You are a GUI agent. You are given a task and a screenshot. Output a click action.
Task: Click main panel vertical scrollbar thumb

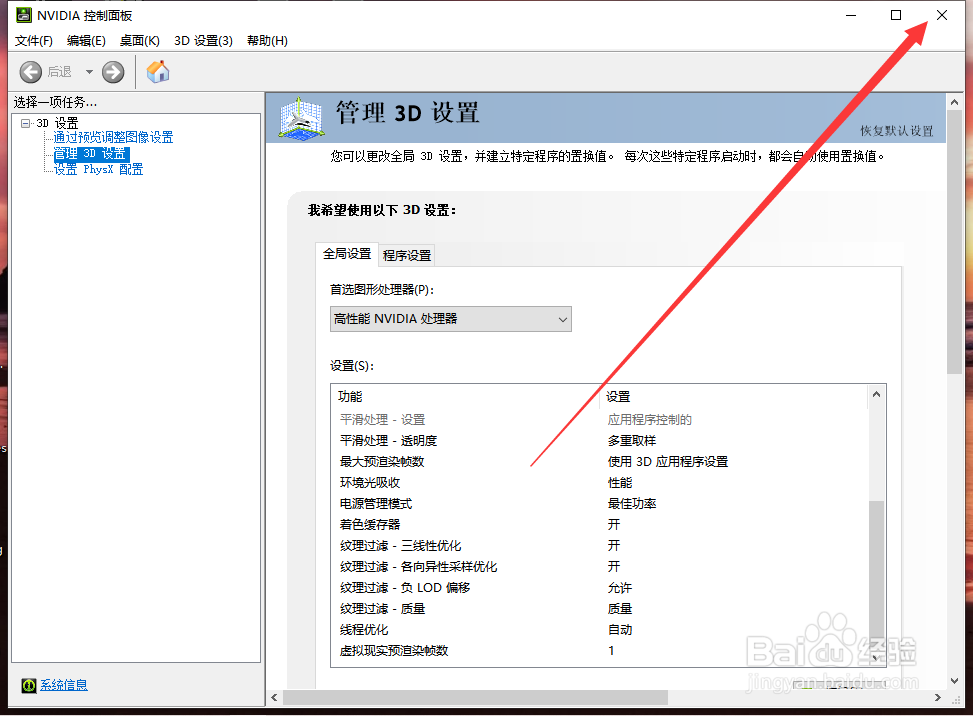click(x=954, y=243)
